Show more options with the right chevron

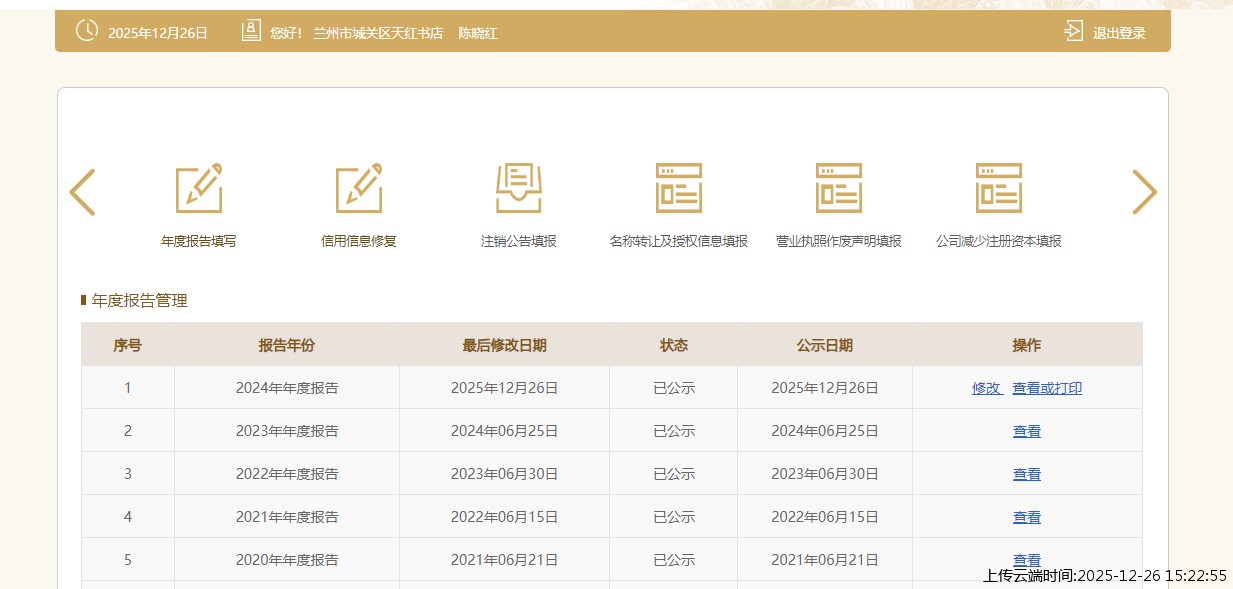tap(1144, 192)
